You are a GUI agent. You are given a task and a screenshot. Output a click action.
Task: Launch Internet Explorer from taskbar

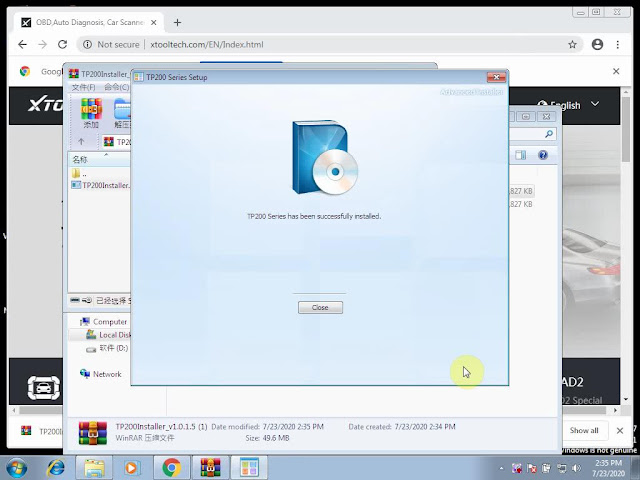(x=56, y=468)
